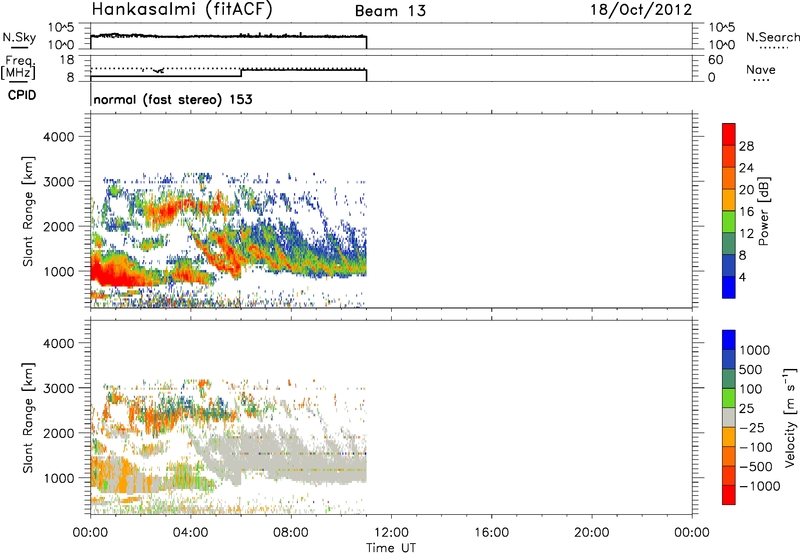Click the date 18/Oct/2012
Image resolution: width=800 pixels, height=554 pixels.
(641, 10)
